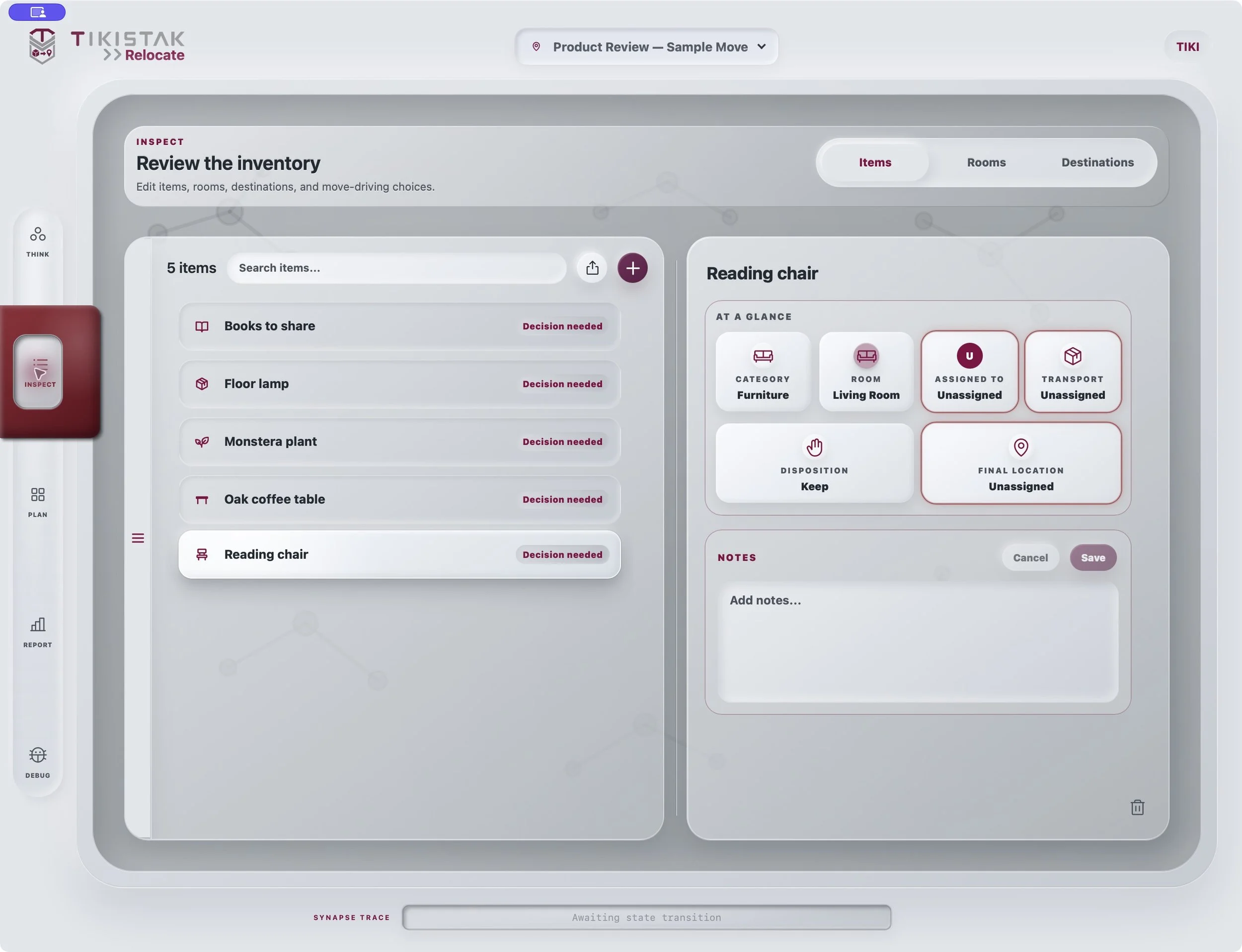This screenshot has width=1242, height=952.
Task: Open the Final Location Unassigned card
Action: point(1021,463)
